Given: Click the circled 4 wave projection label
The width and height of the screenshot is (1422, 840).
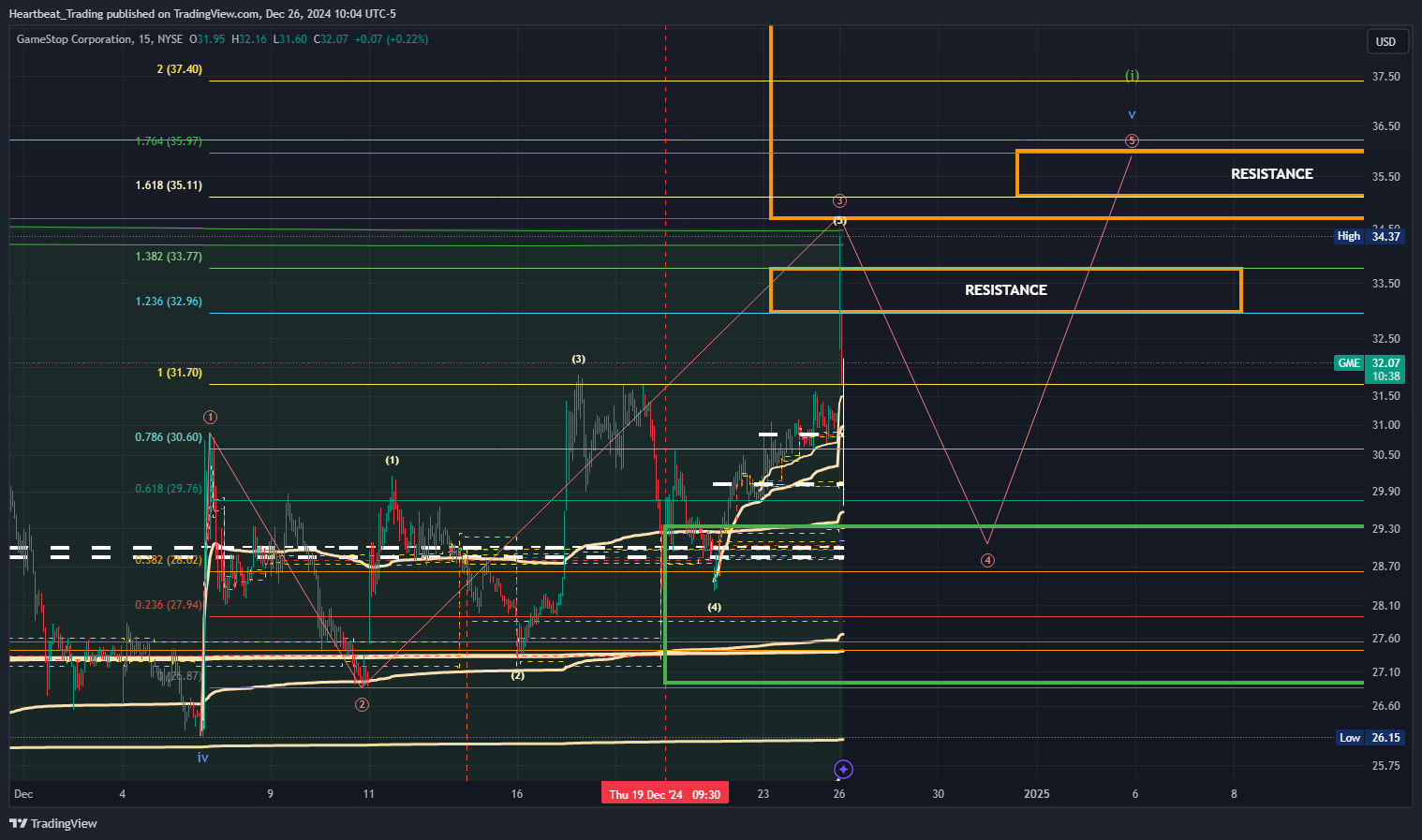Looking at the screenshot, I should click(x=987, y=560).
